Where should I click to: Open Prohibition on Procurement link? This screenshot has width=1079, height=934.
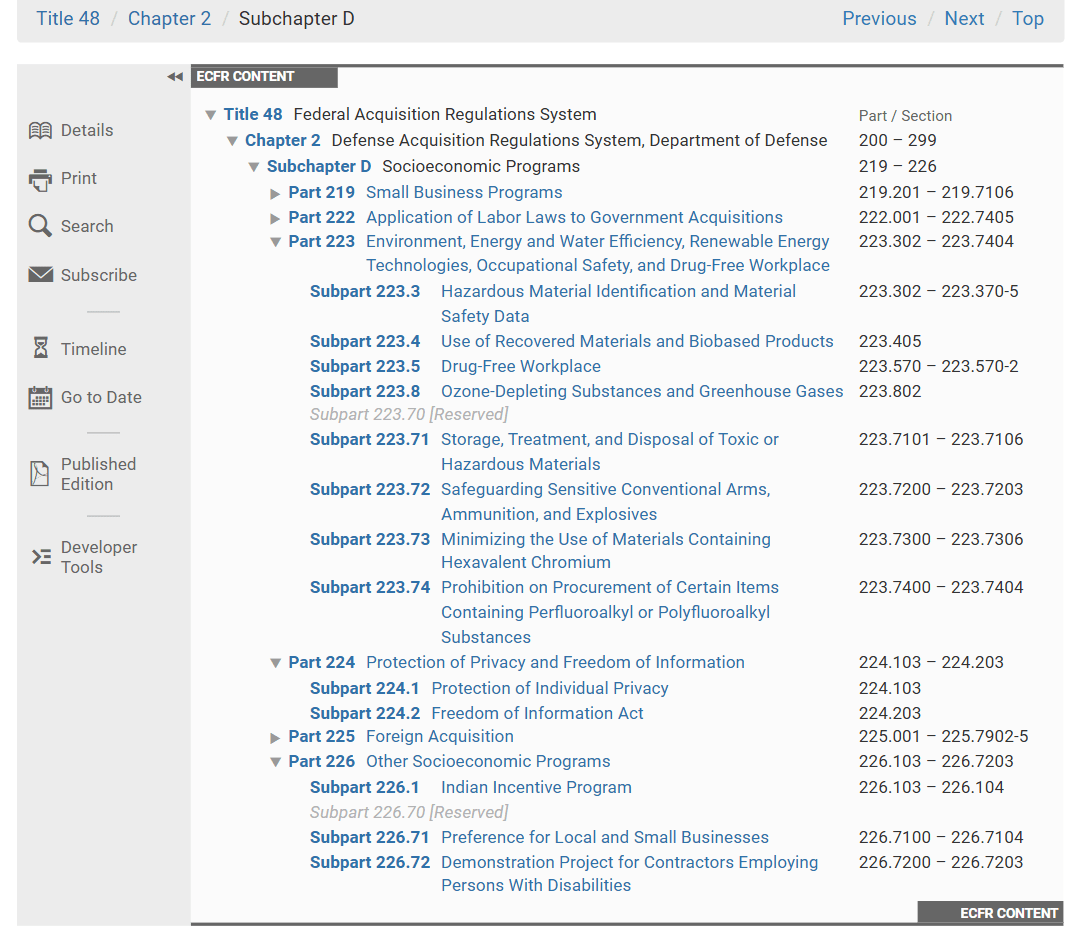coord(610,612)
